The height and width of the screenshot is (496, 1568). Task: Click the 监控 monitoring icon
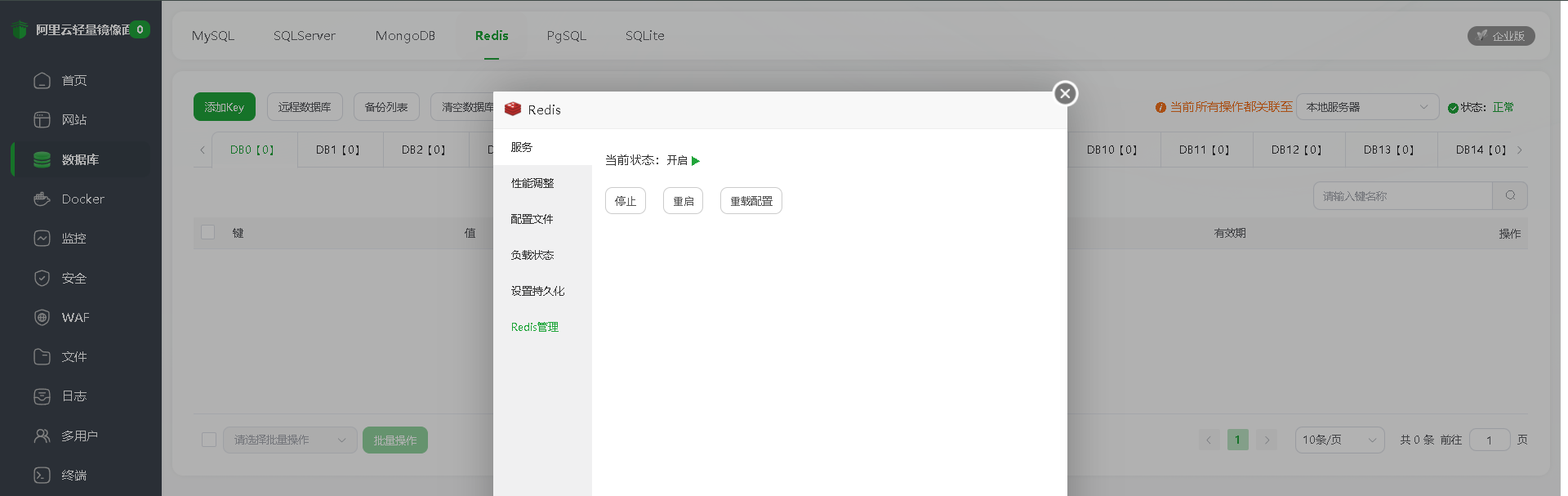click(42, 238)
